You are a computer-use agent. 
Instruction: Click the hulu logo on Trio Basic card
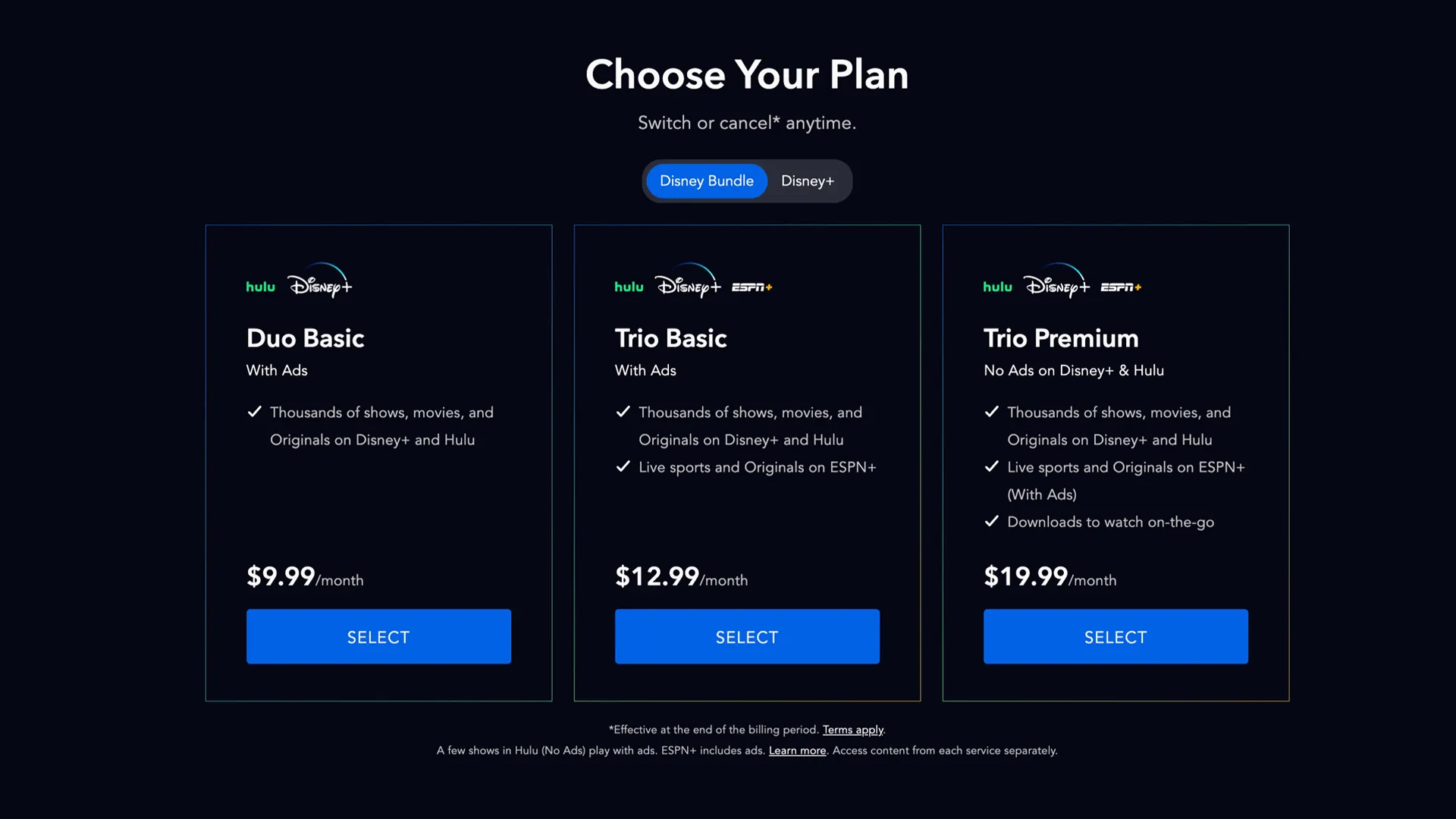click(x=629, y=287)
